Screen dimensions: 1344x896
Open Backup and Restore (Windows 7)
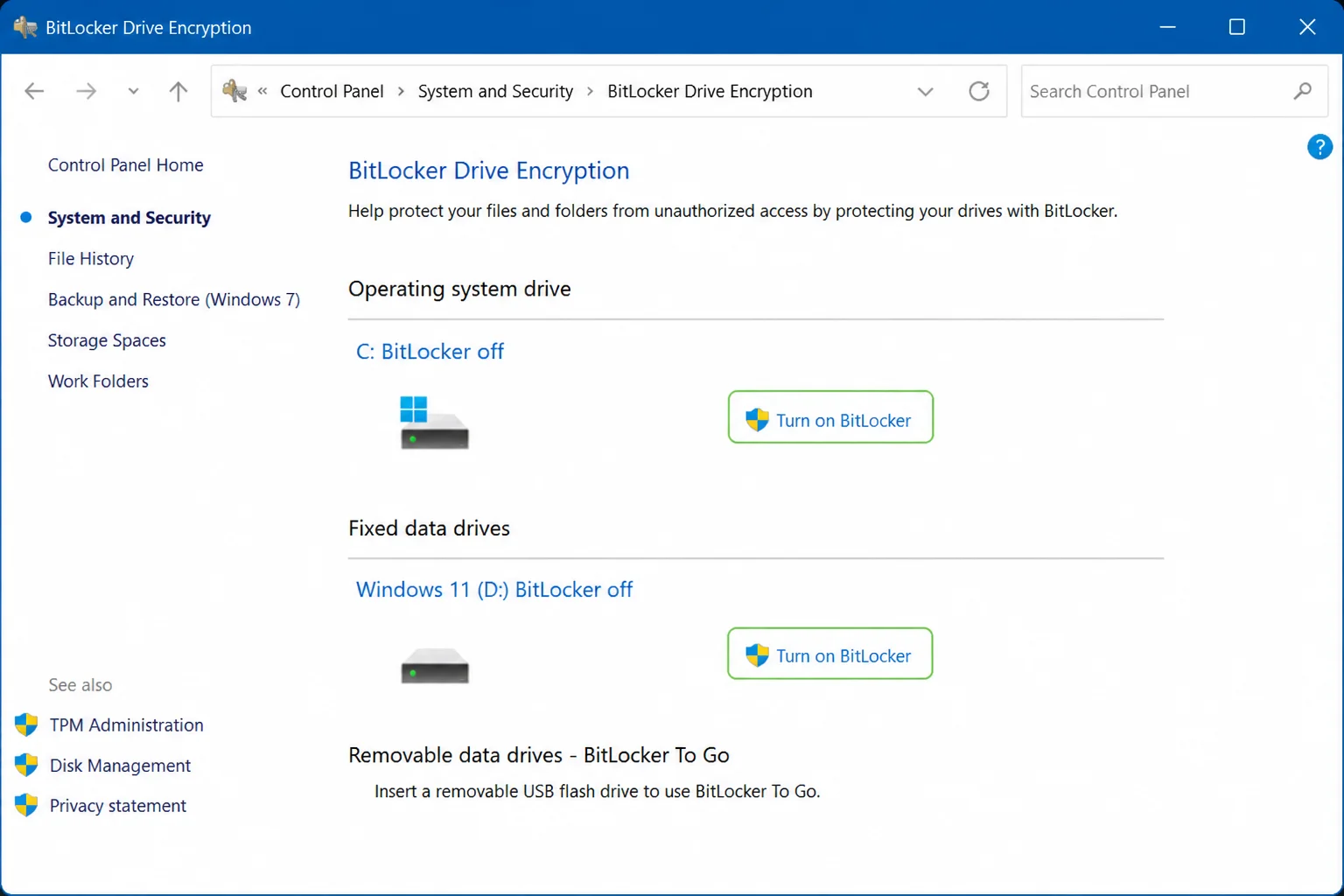174,299
